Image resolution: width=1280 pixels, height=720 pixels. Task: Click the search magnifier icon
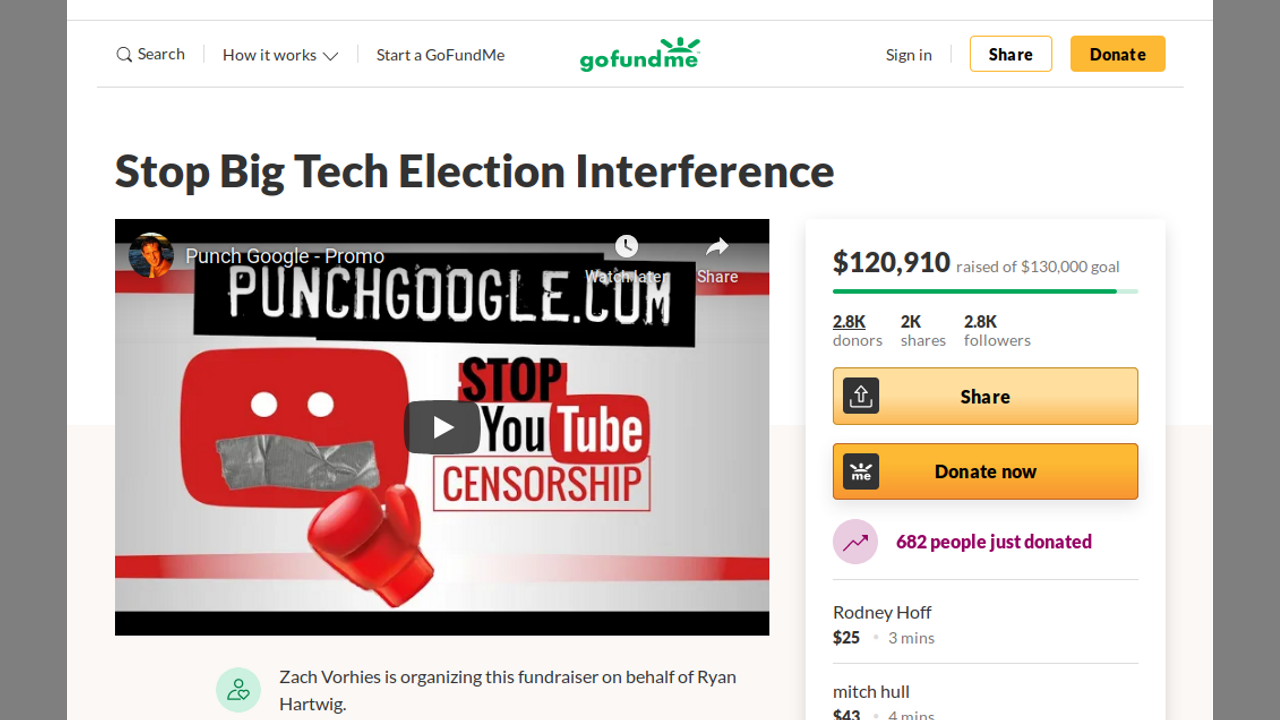pyautogui.click(x=124, y=55)
